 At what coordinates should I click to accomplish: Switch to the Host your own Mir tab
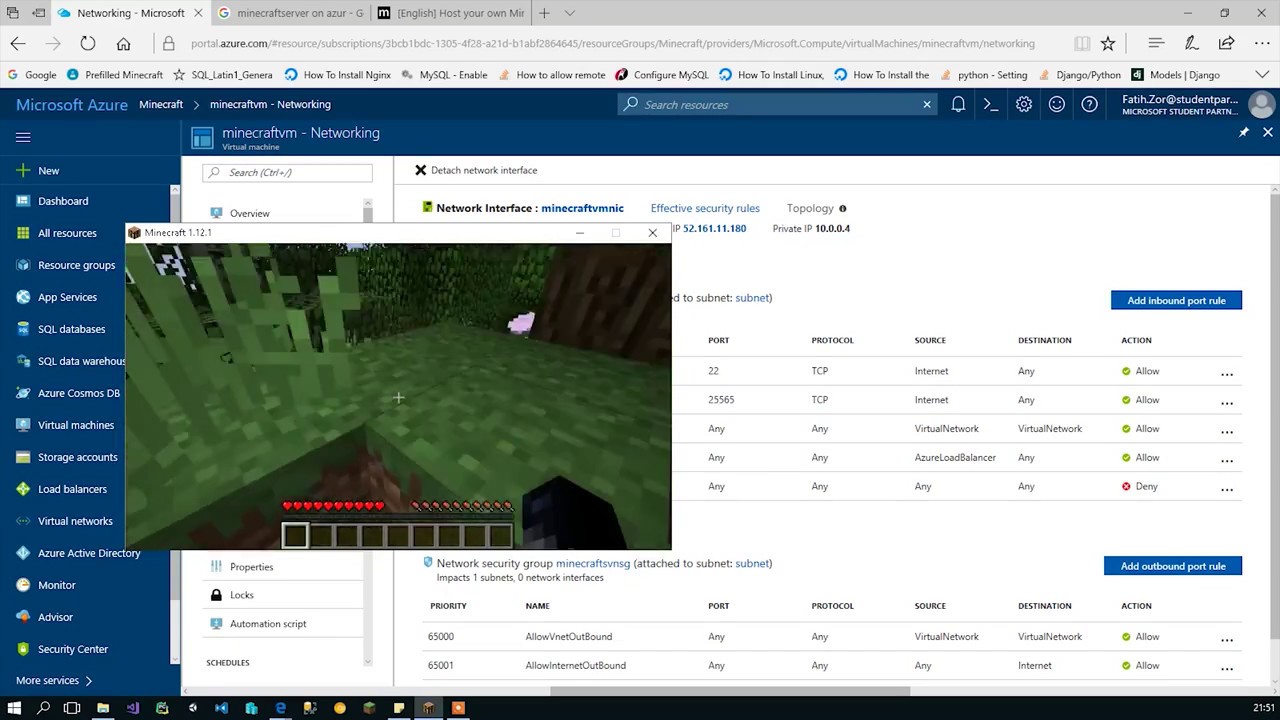(x=450, y=13)
